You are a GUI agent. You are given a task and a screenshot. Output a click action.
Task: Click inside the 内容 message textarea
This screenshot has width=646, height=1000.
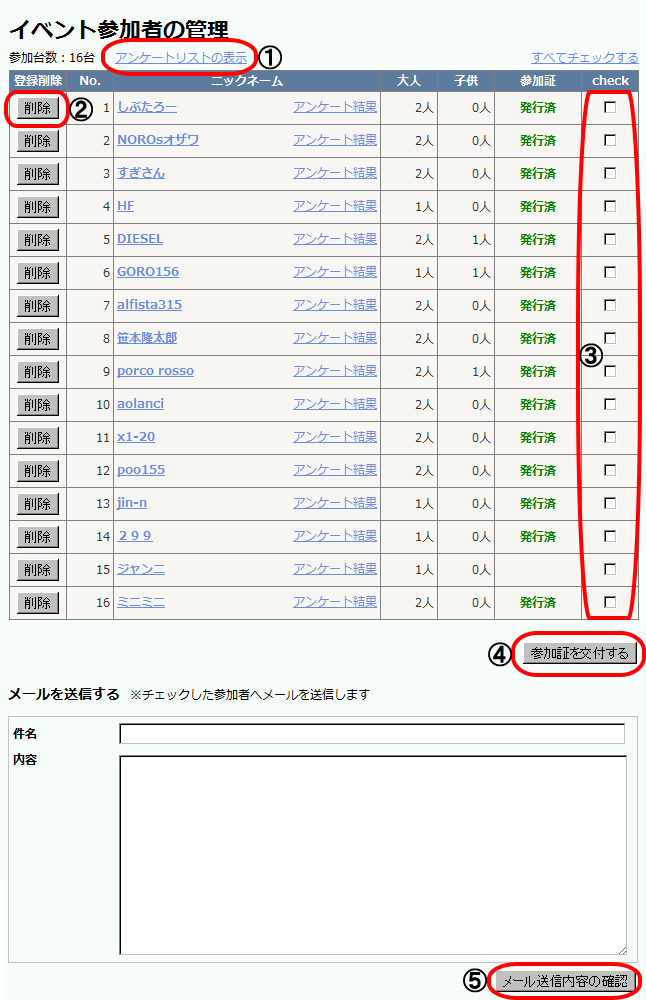pyautogui.click(x=372, y=855)
